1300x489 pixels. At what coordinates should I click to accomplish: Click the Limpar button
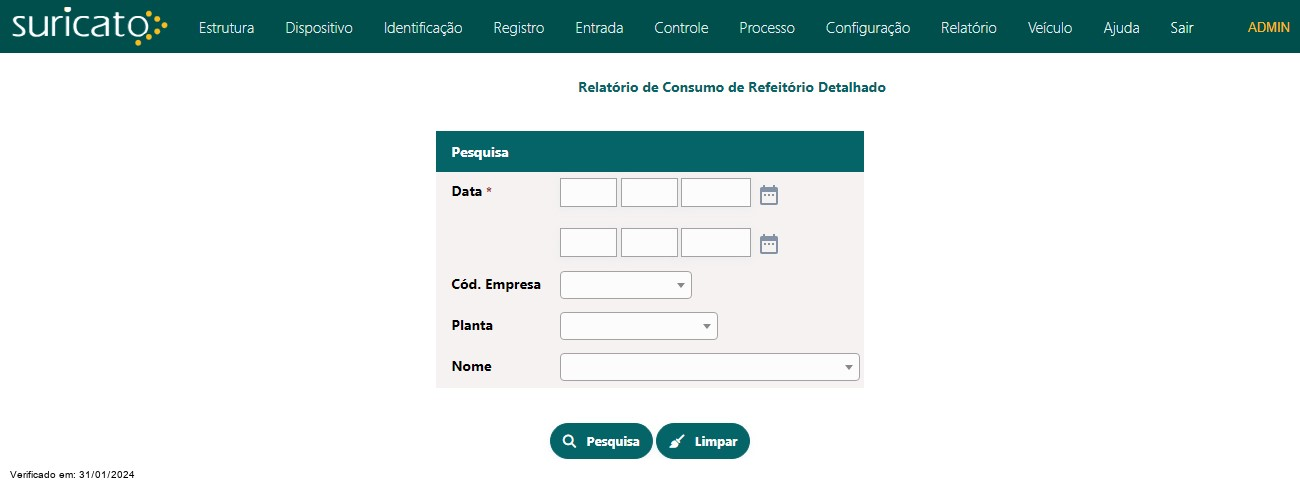pyautogui.click(x=703, y=441)
